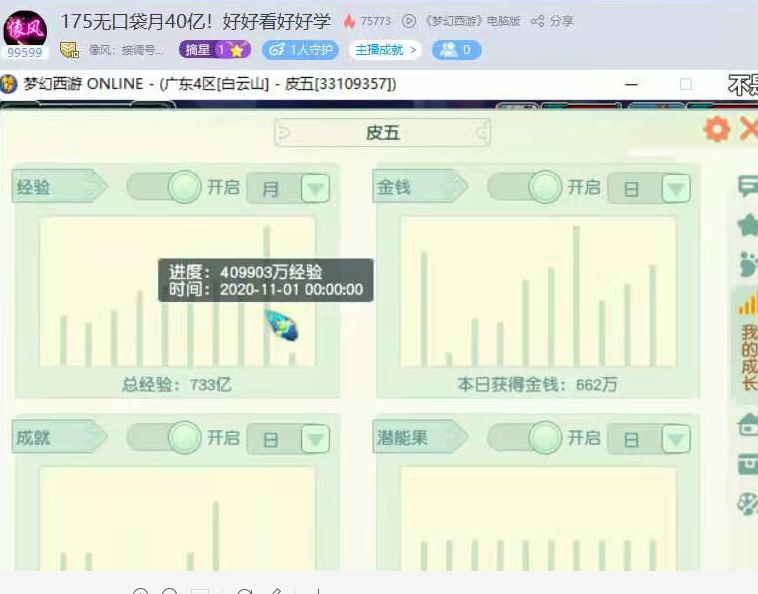Click the flame popularity icon 75773
This screenshot has width=758, height=594.
tap(349, 21)
